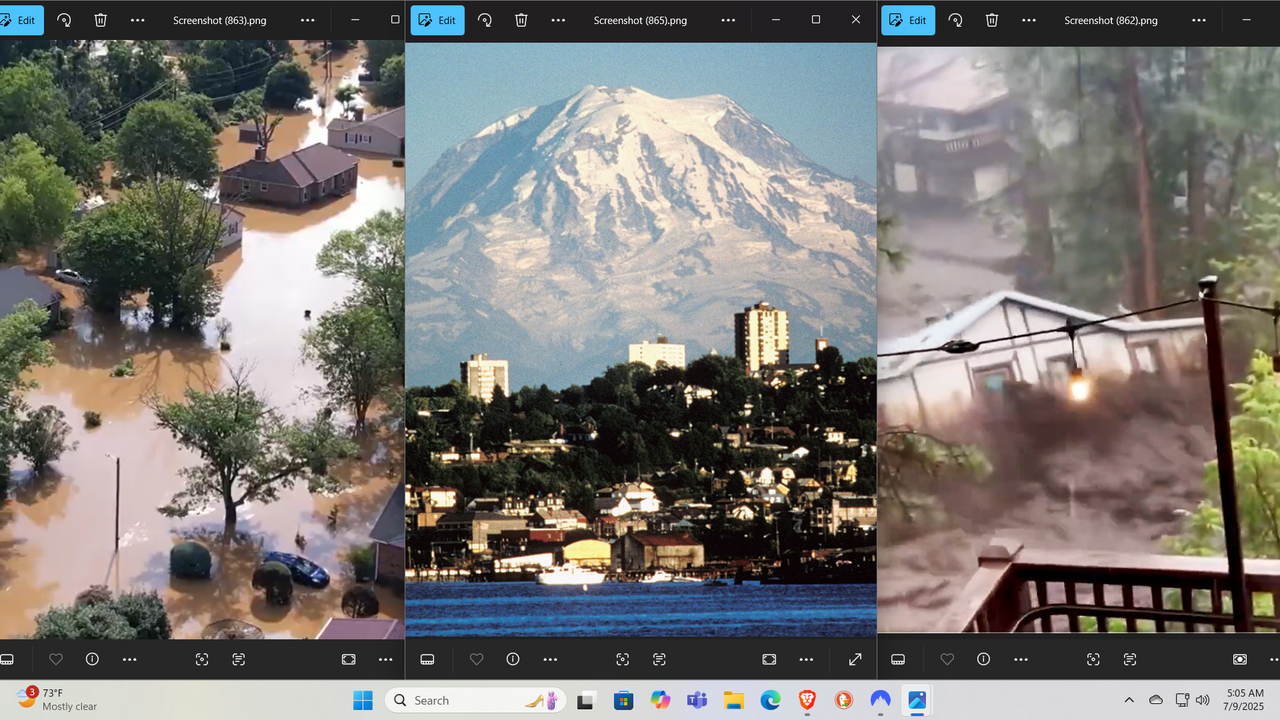This screenshot has width=1280, height=720.
Task: Favorite the Screenshot (865).png mountain photo
Action: [x=476, y=659]
